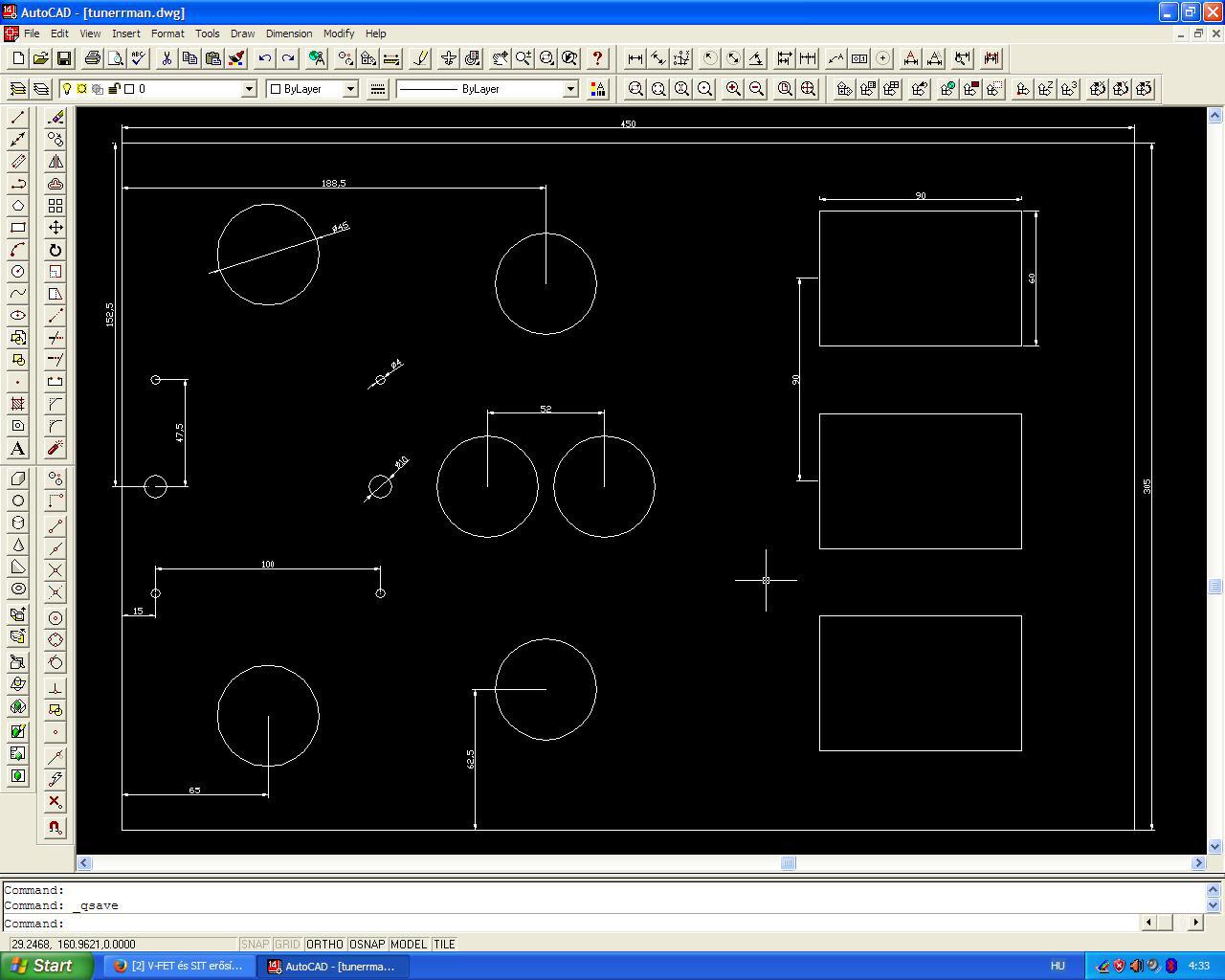Open the Dimension menu
Viewport: 1225px width, 980px height.
[x=289, y=33]
